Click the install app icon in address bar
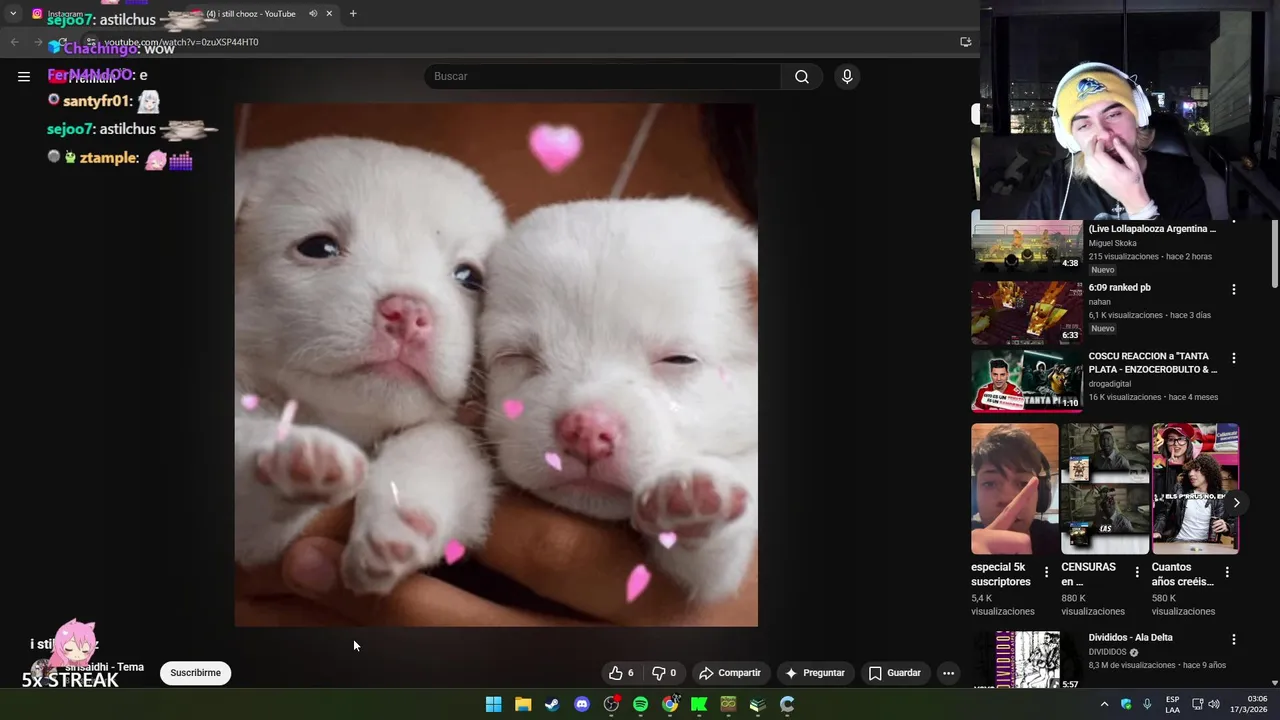1280x720 pixels. pyautogui.click(x=965, y=42)
